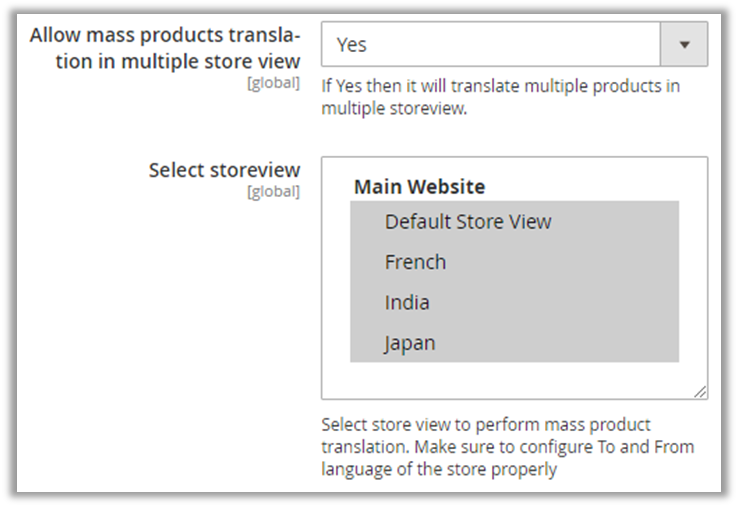This screenshot has height=507, width=739.
Task: Click the Main Website group heading
Action: click(419, 187)
